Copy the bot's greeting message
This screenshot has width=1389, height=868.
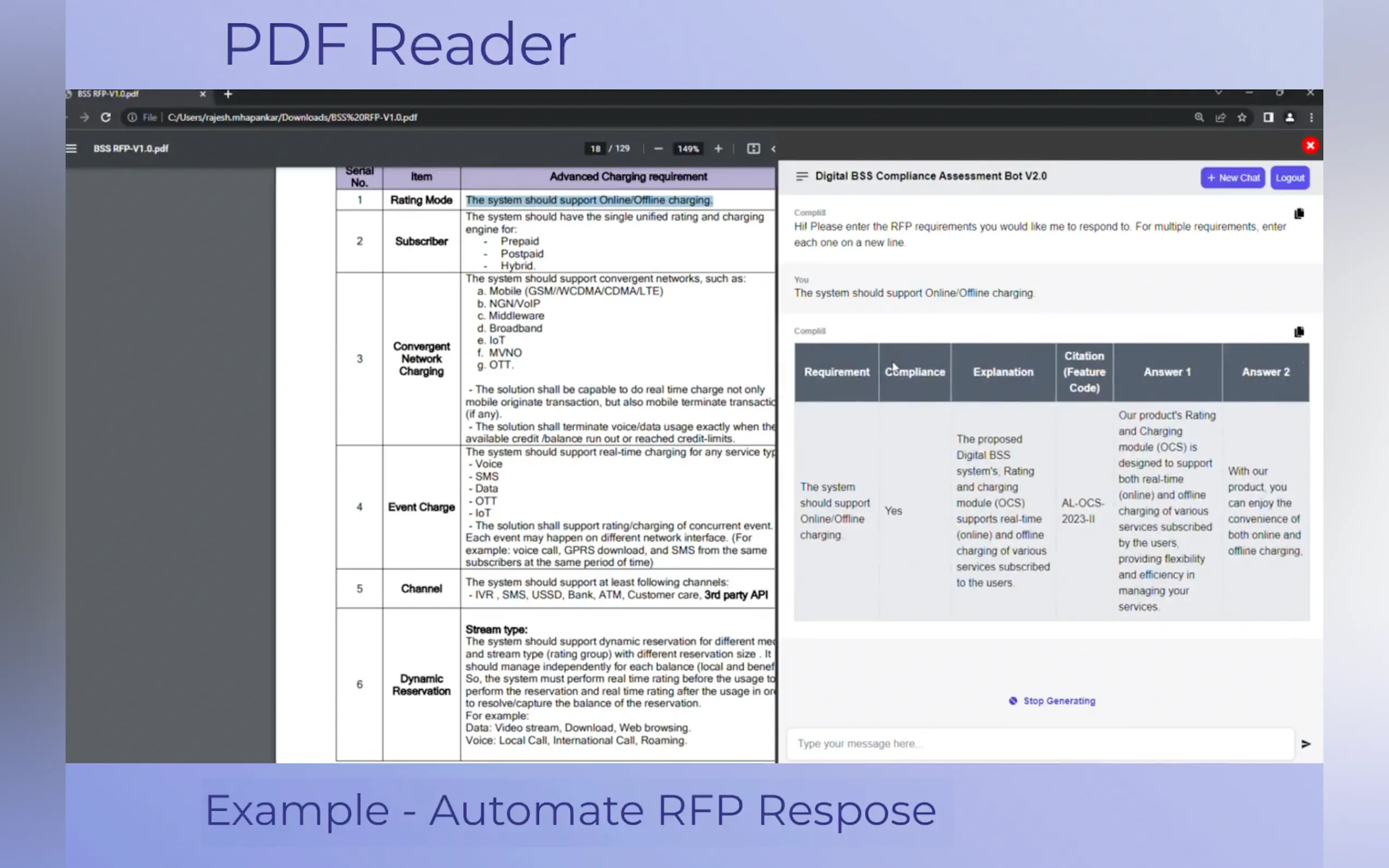1299,214
